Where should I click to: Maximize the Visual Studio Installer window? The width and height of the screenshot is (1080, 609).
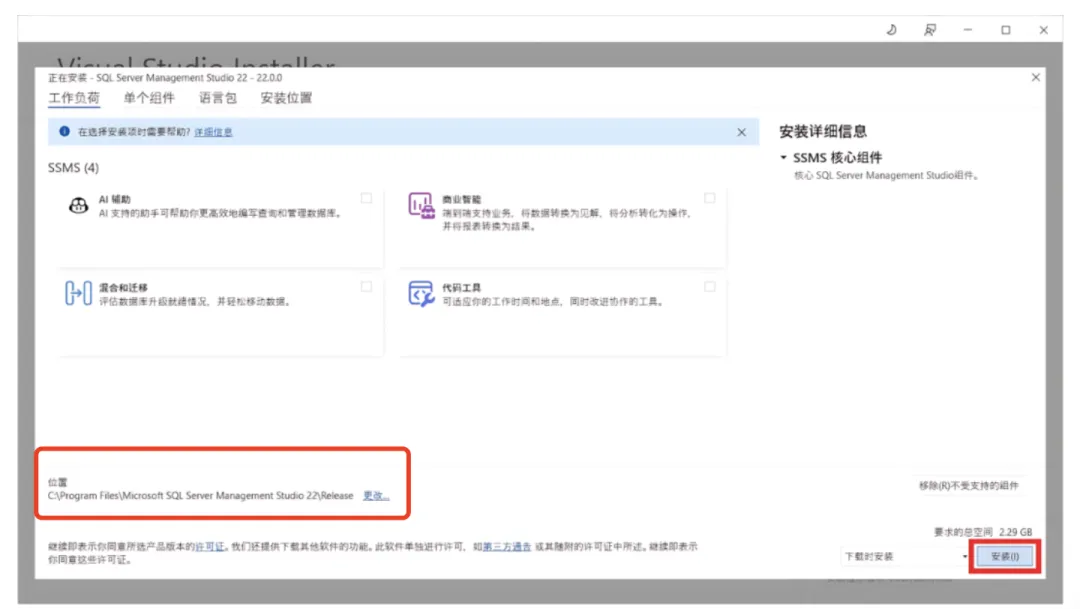tap(1006, 30)
